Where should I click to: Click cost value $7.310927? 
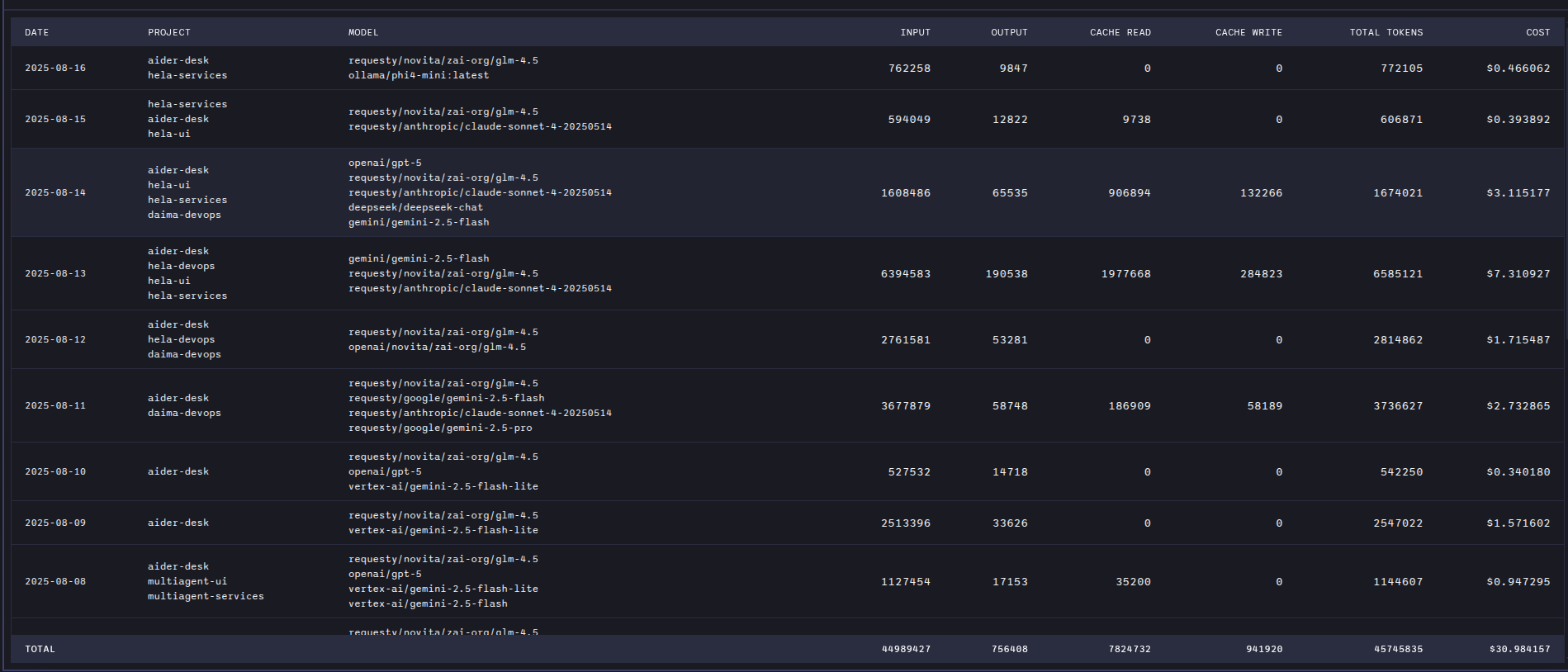[1518, 273]
